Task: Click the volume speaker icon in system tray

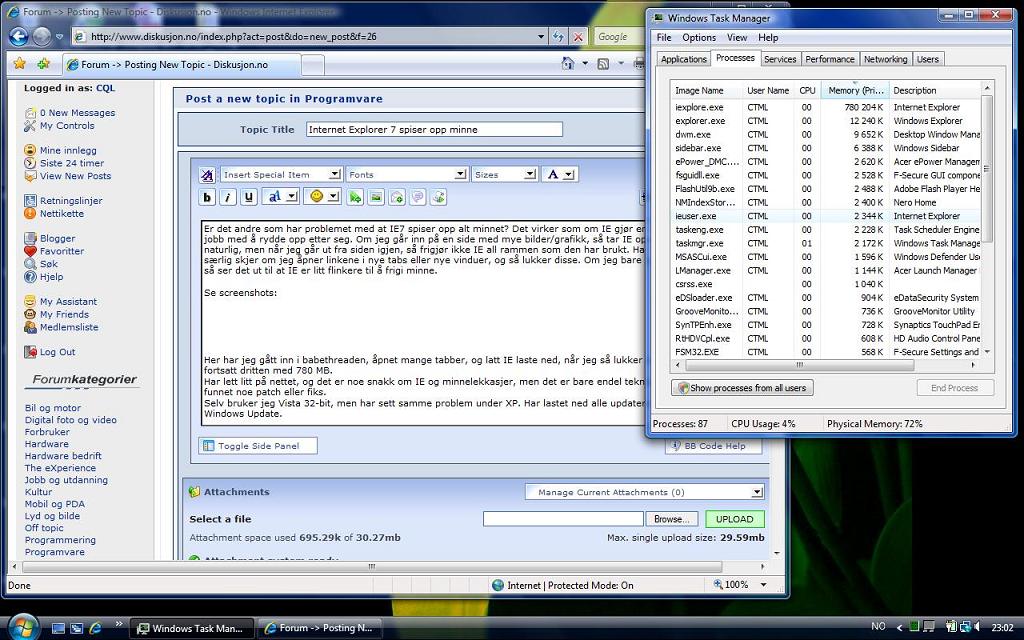Action: [979, 628]
